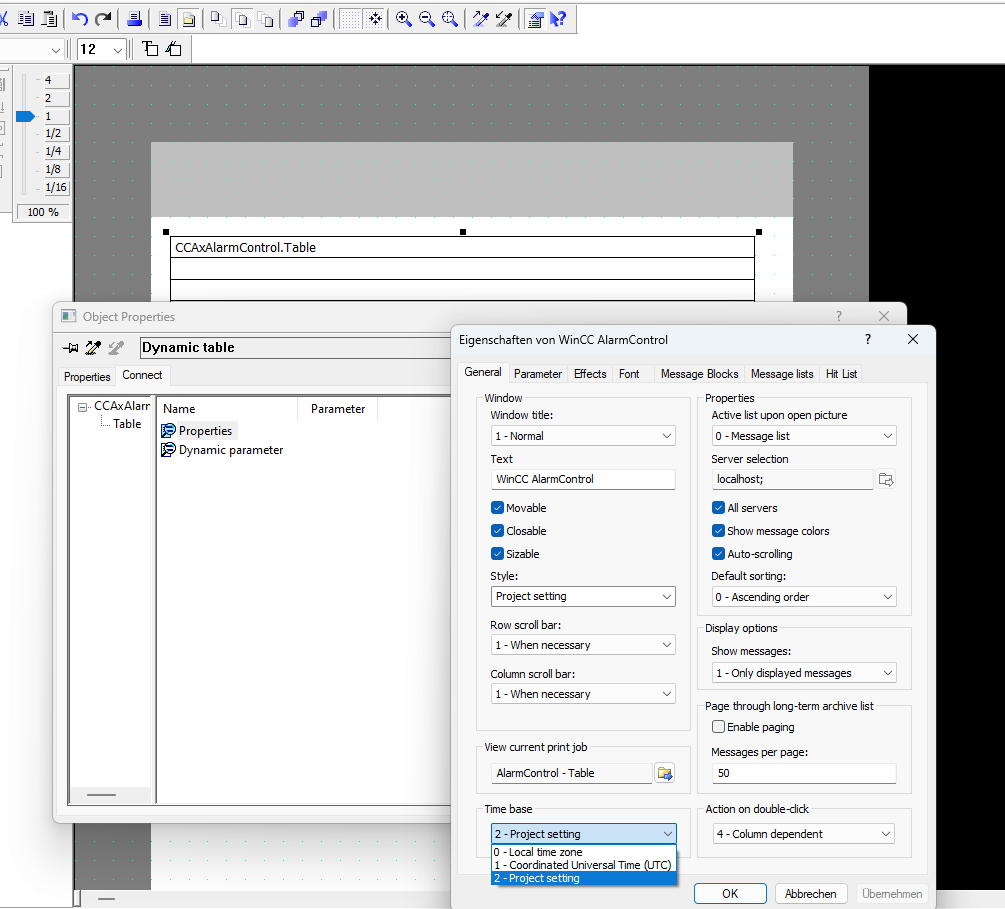Viewport: 1005px width, 909px height.
Task: Click the Undo arrow in the toolbar
Action: 80,19
